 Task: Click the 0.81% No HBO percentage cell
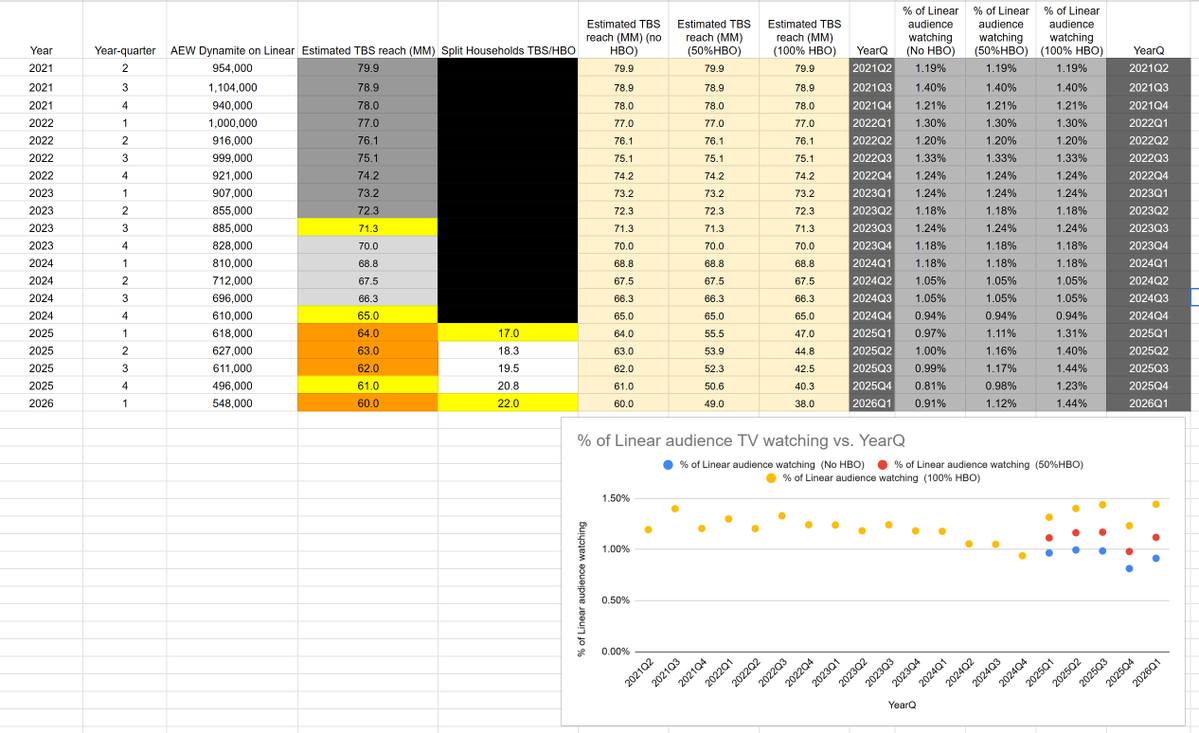[930, 385]
